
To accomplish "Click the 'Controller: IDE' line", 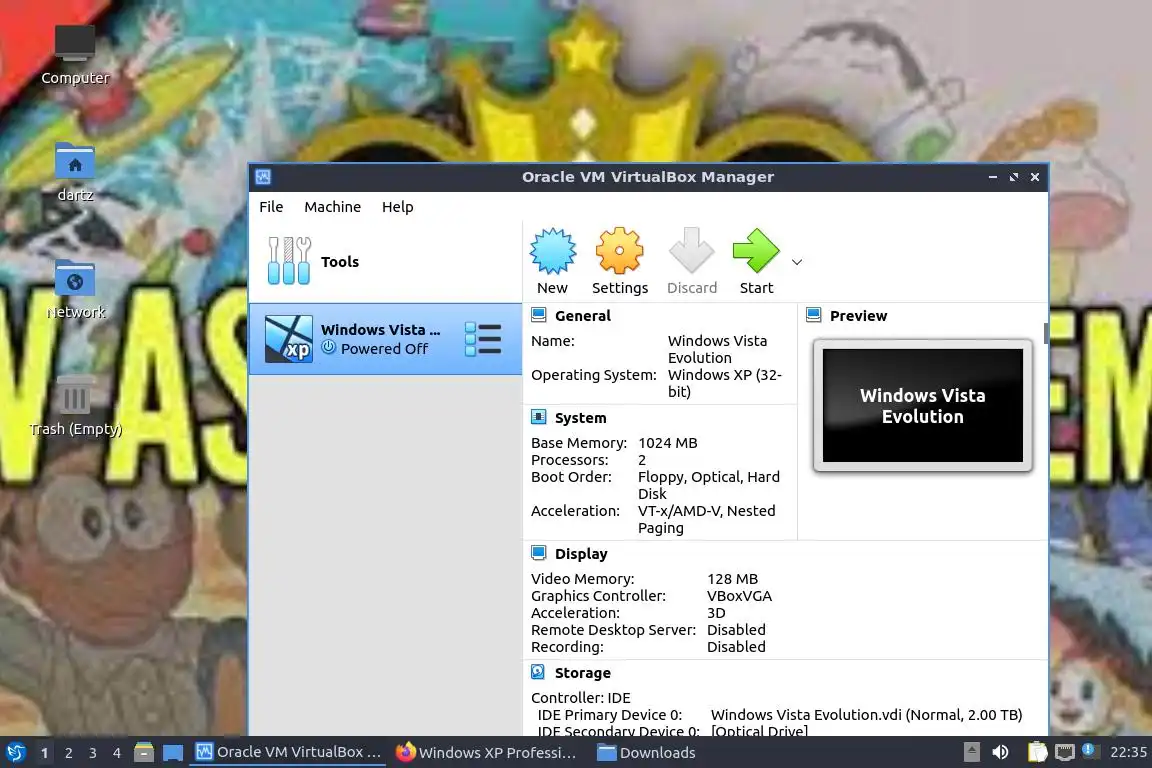I will 580,698.
